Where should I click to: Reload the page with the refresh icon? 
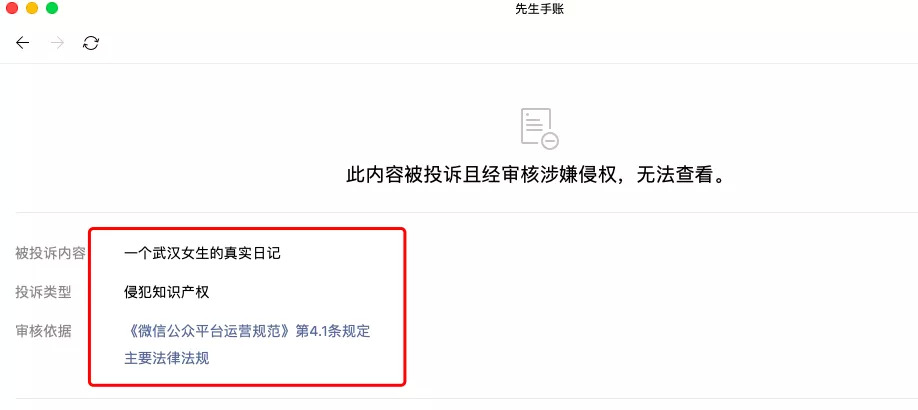(x=91, y=43)
